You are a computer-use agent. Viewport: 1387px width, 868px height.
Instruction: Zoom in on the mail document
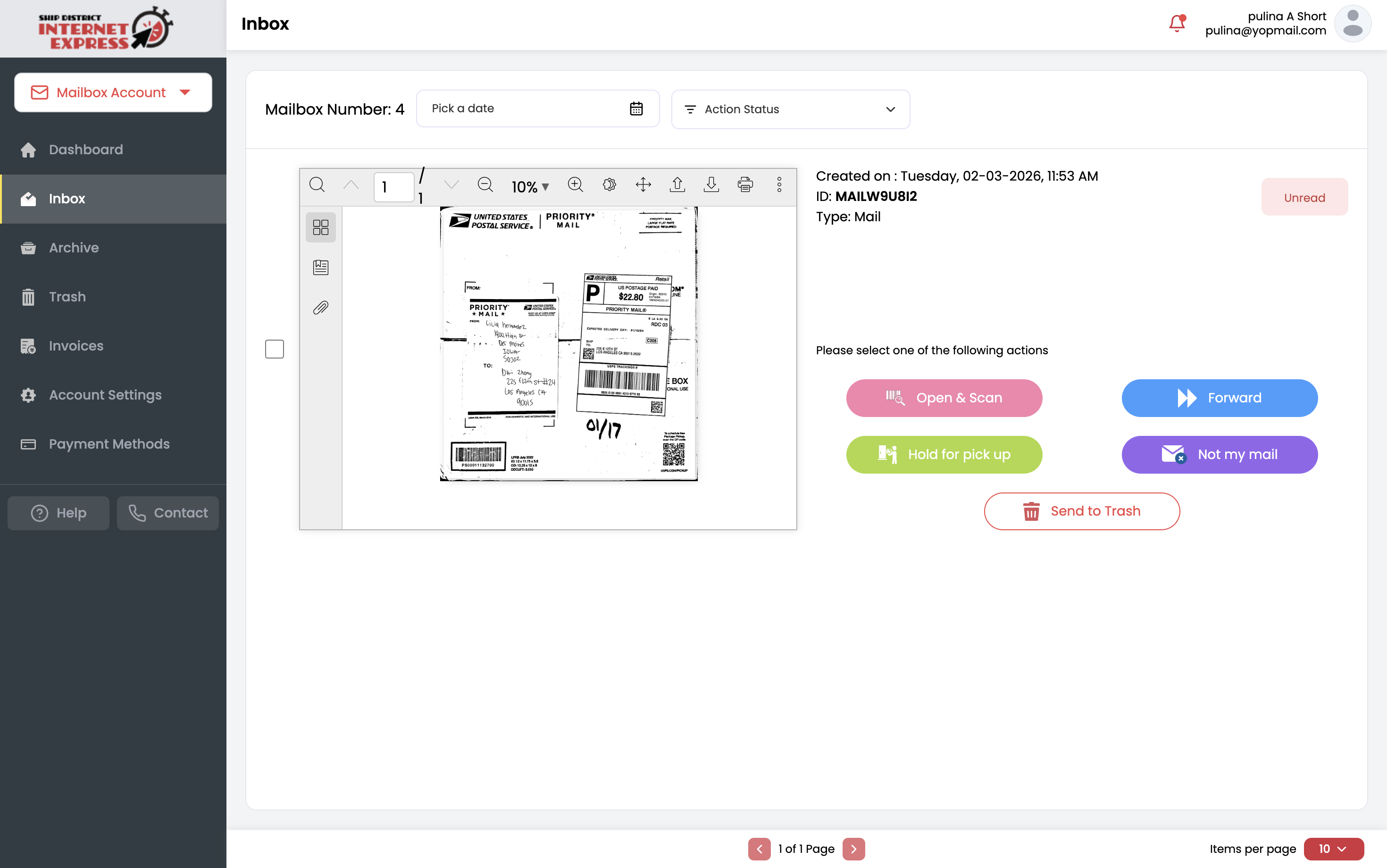tap(575, 185)
